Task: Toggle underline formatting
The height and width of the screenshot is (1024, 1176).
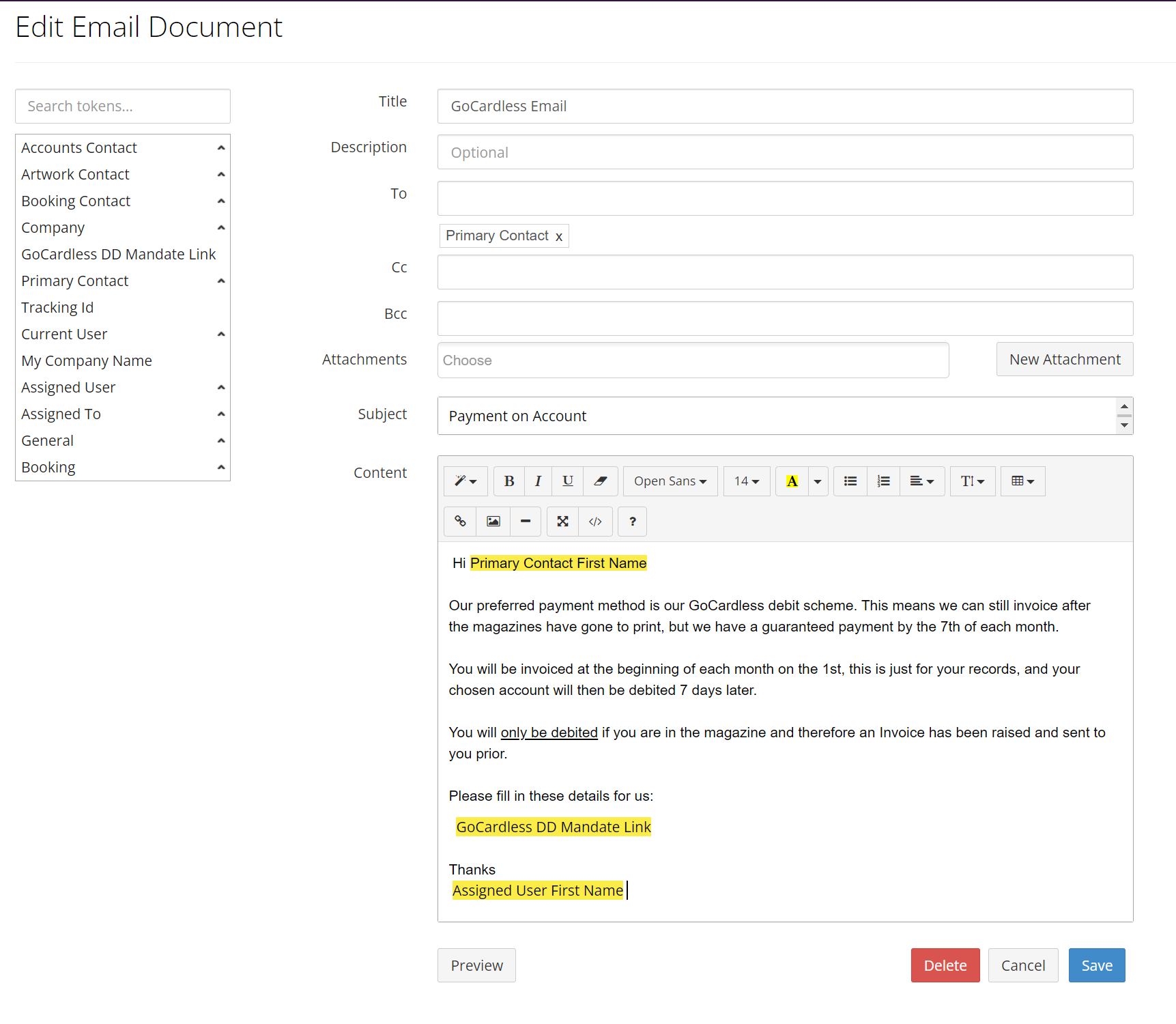Action: click(x=567, y=481)
